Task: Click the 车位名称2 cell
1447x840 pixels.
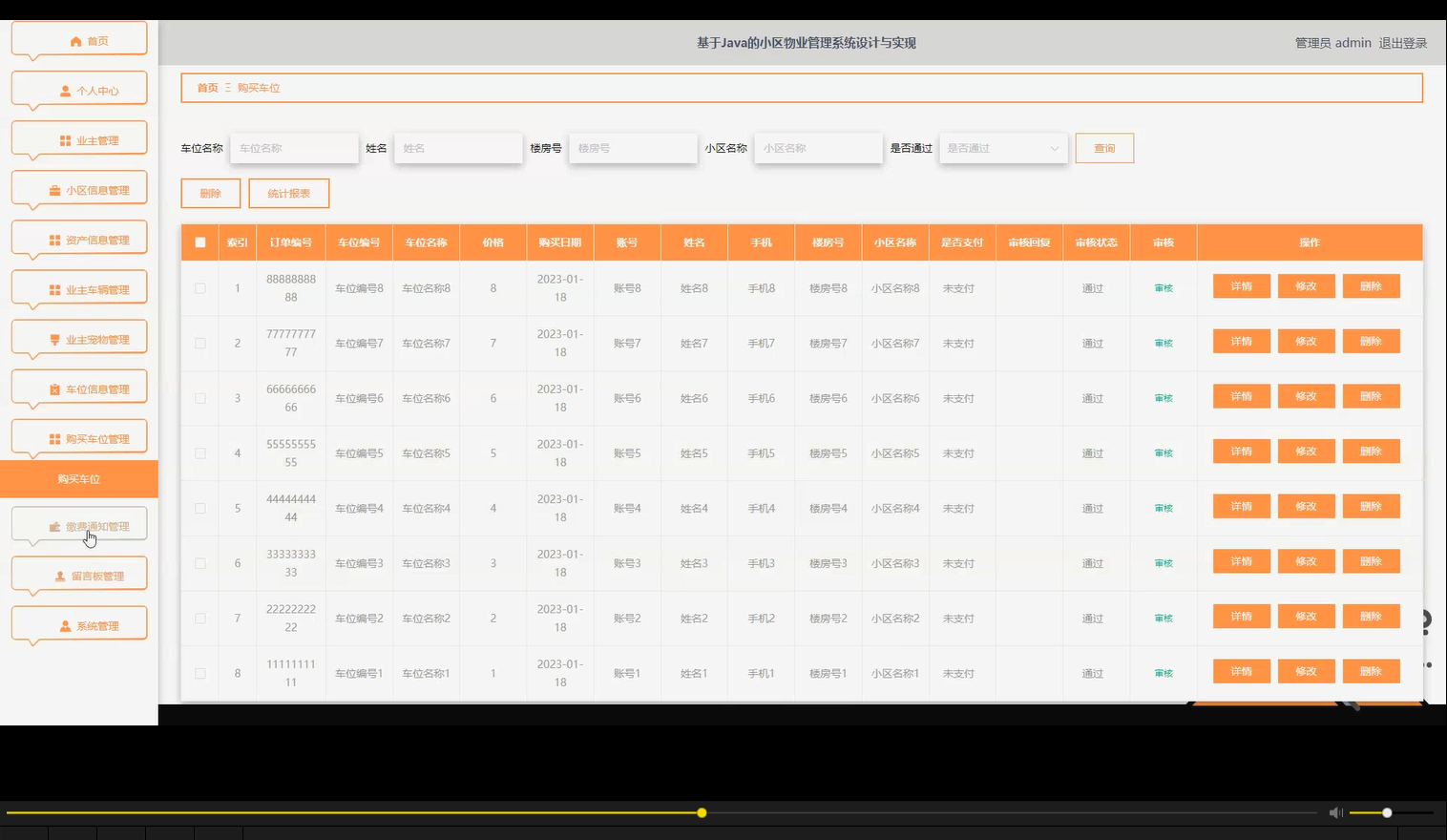Action: 426,619
